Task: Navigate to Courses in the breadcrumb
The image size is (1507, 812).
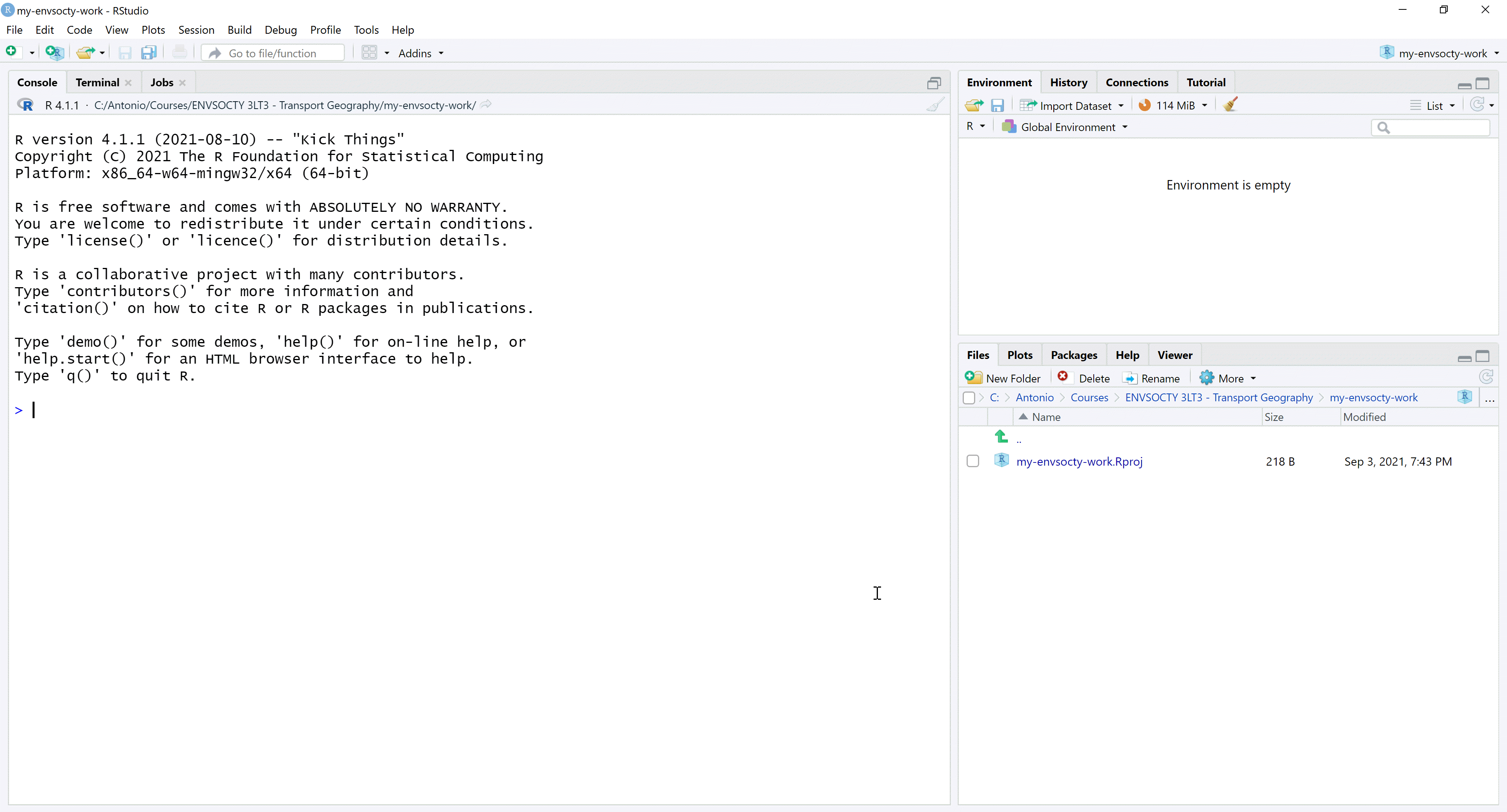Action: (1089, 397)
